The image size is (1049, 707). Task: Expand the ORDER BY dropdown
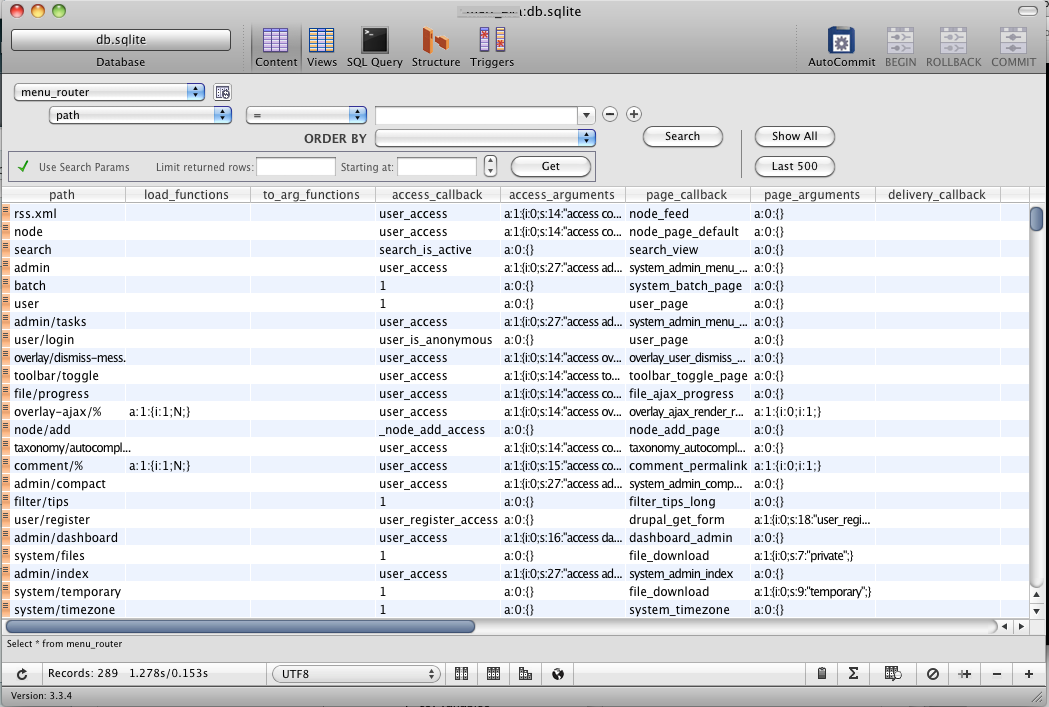pyautogui.click(x=486, y=138)
